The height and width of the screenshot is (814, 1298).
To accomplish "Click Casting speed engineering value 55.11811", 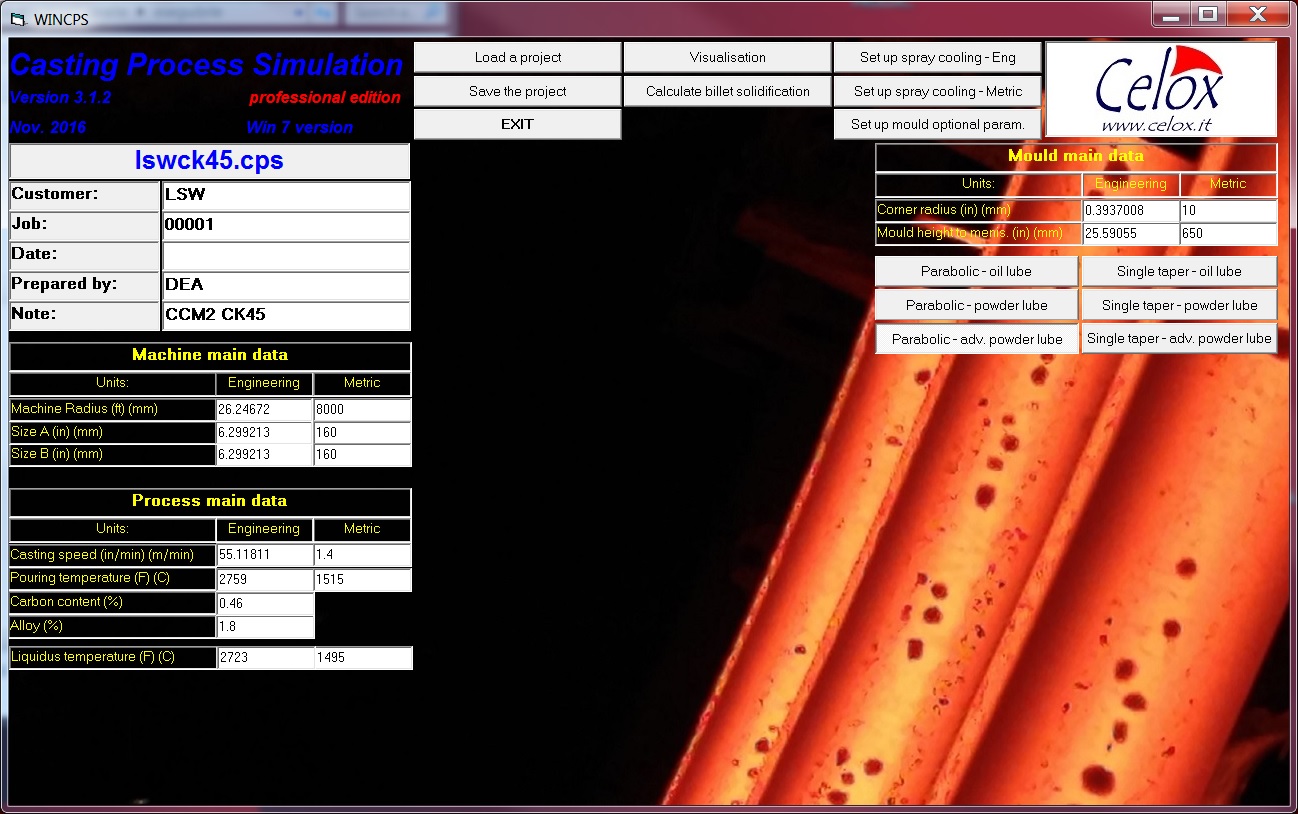I will pyautogui.click(x=264, y=555).
